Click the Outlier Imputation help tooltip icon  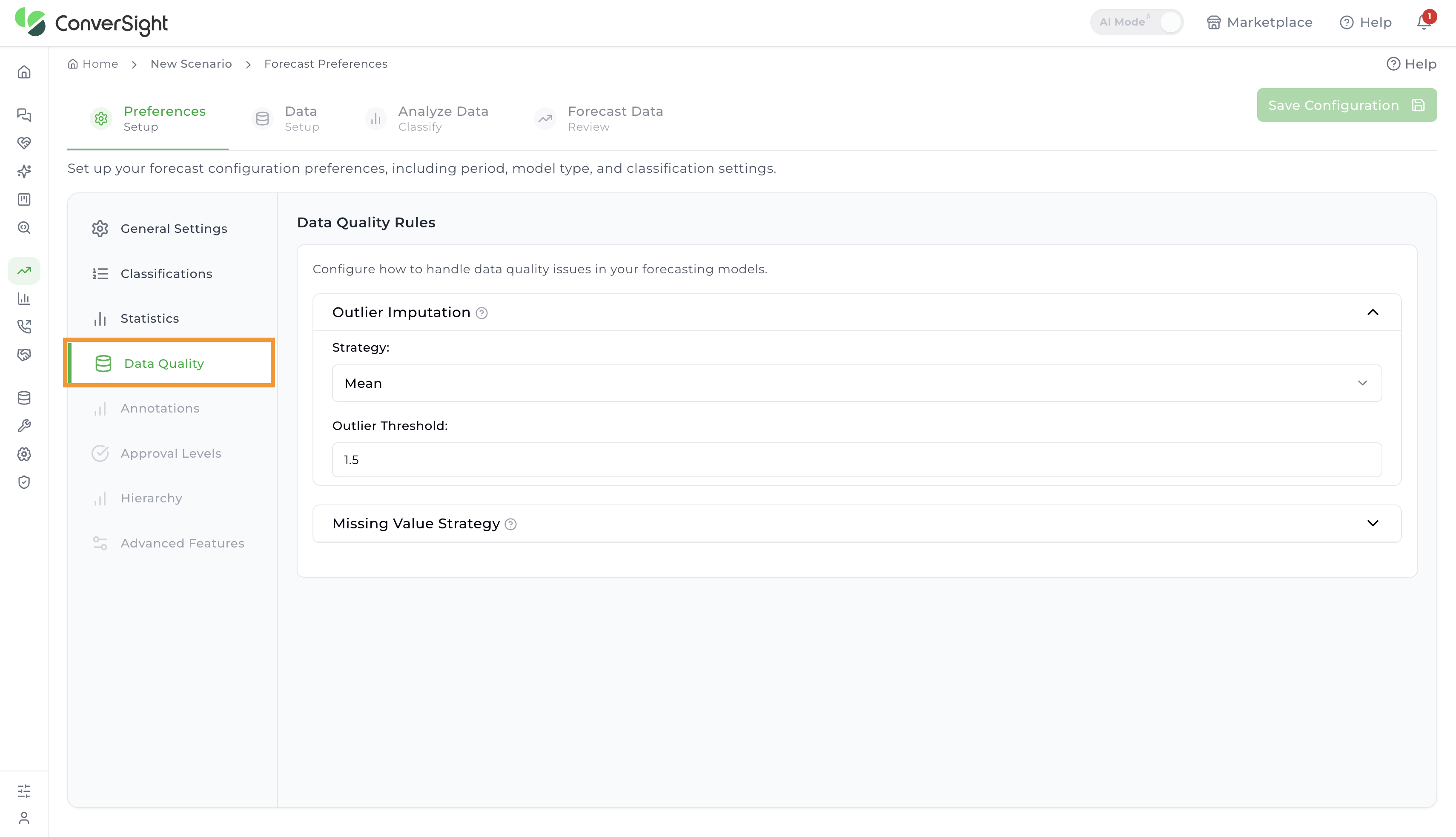[482, 313]
